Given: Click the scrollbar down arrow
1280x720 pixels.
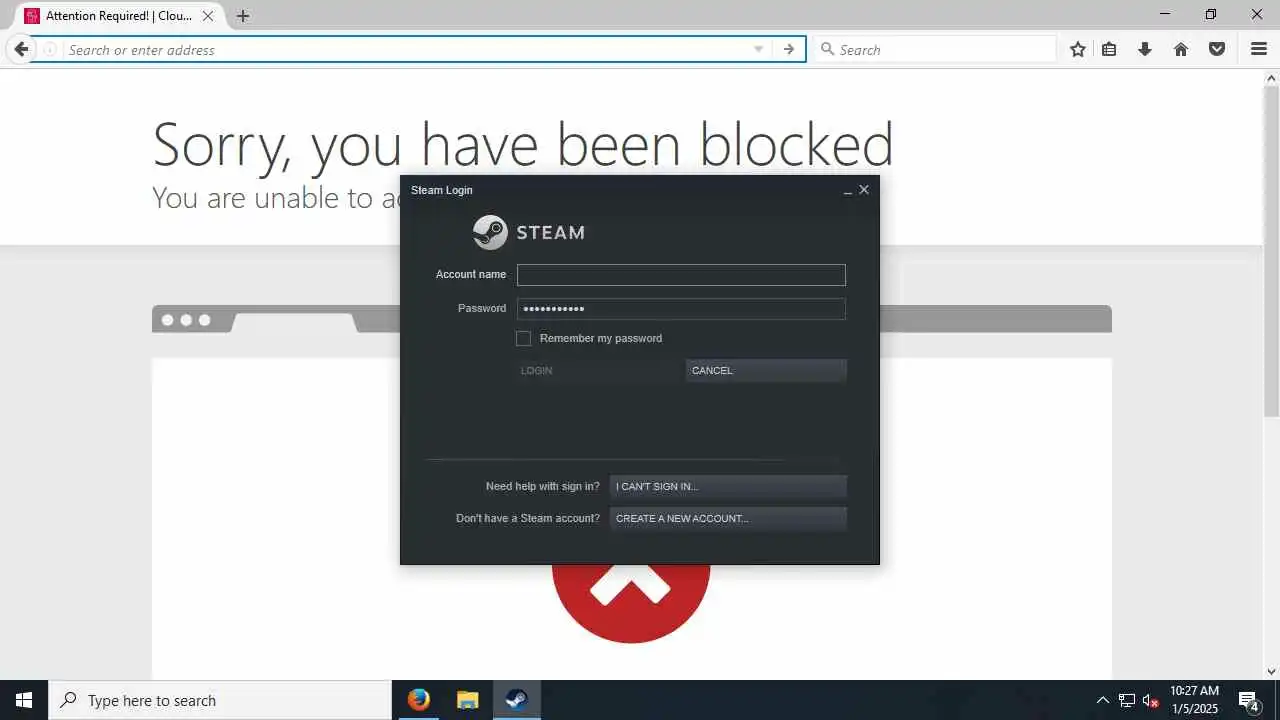Looking at the screenshot, I should pyautogui.click(x=1271, y=672).
